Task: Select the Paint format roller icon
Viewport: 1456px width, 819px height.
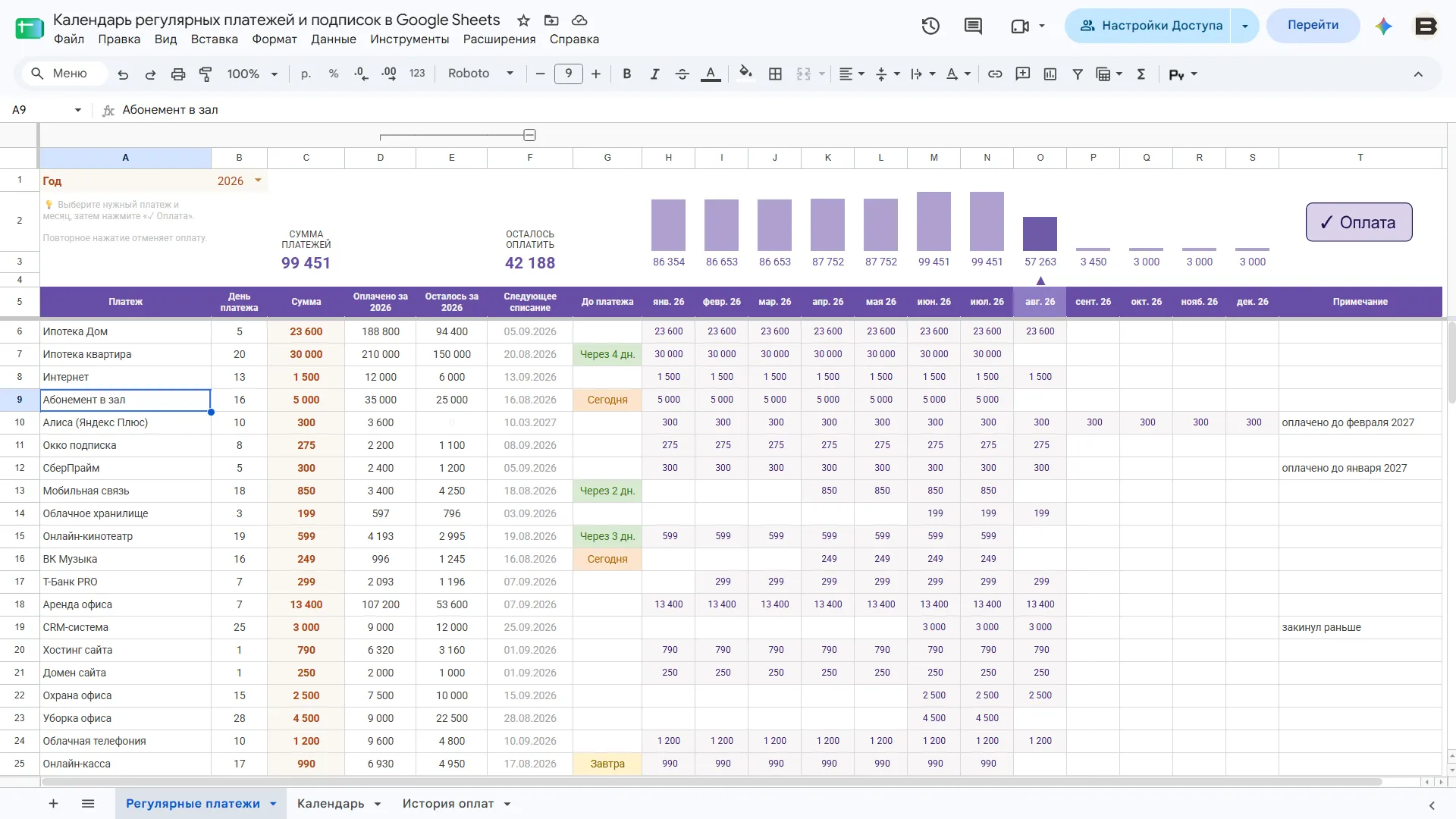Action: point(206,74)
